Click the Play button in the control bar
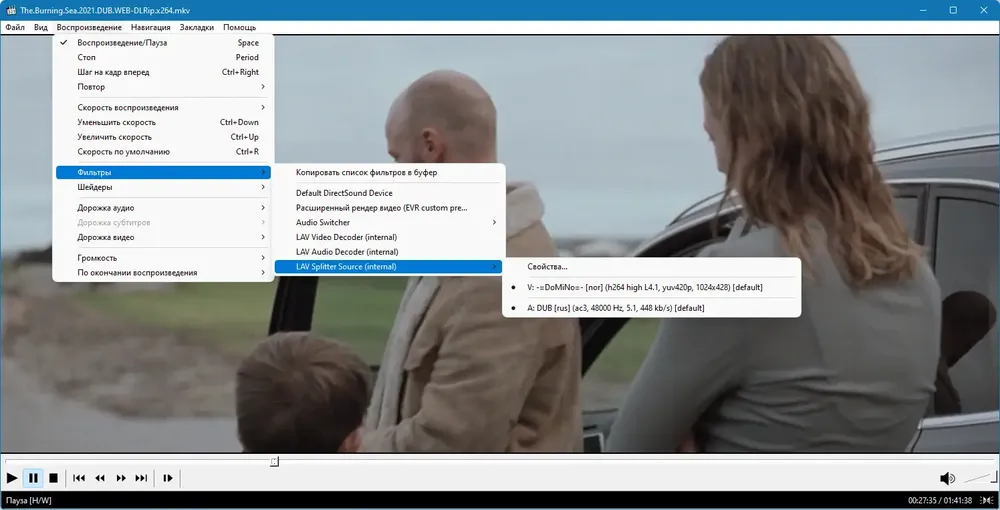Viewport: 1000px width, 510px height. tap(11, 477)
